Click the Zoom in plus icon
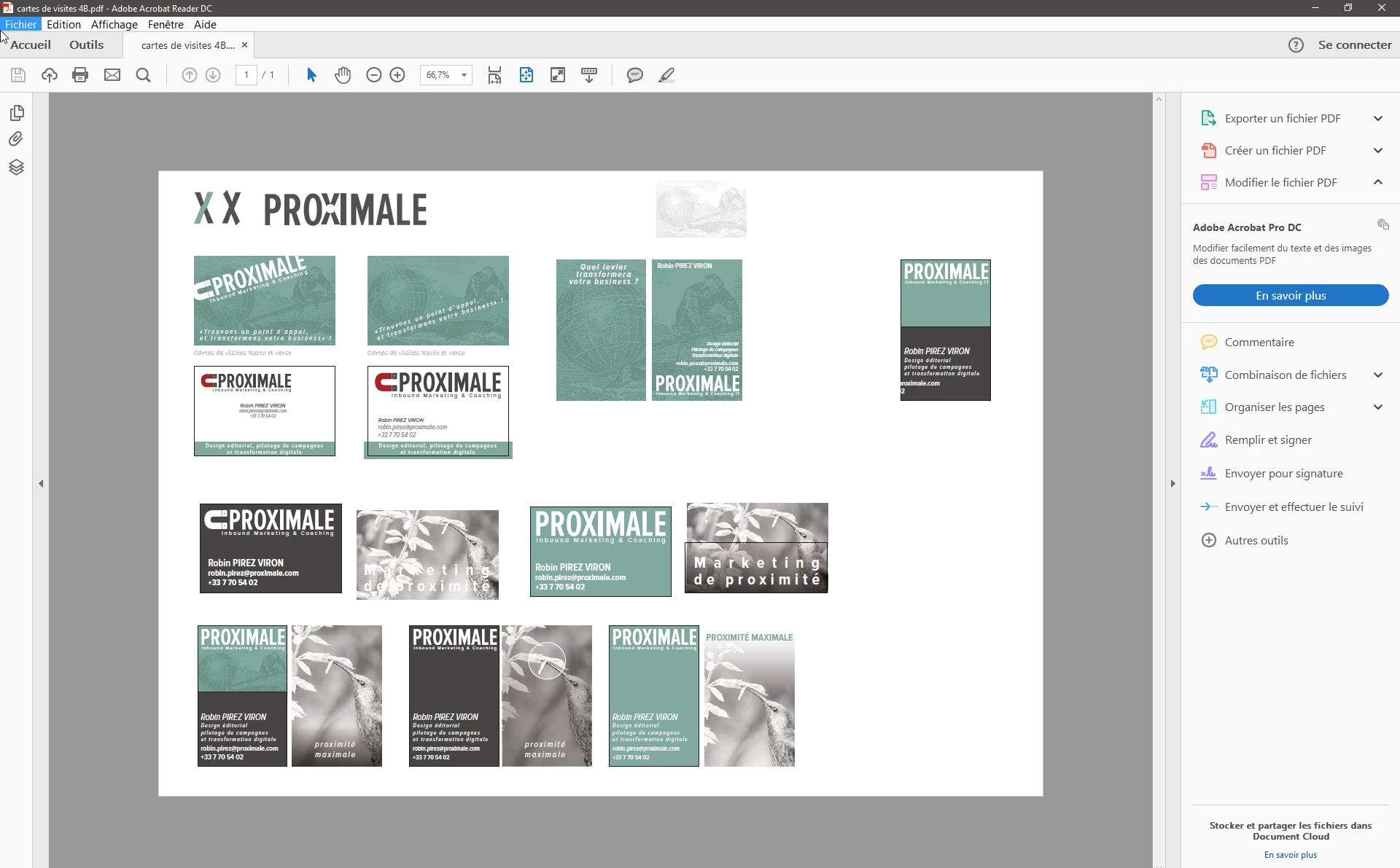Screen dimensions: 1400x868 coord(397,75)
